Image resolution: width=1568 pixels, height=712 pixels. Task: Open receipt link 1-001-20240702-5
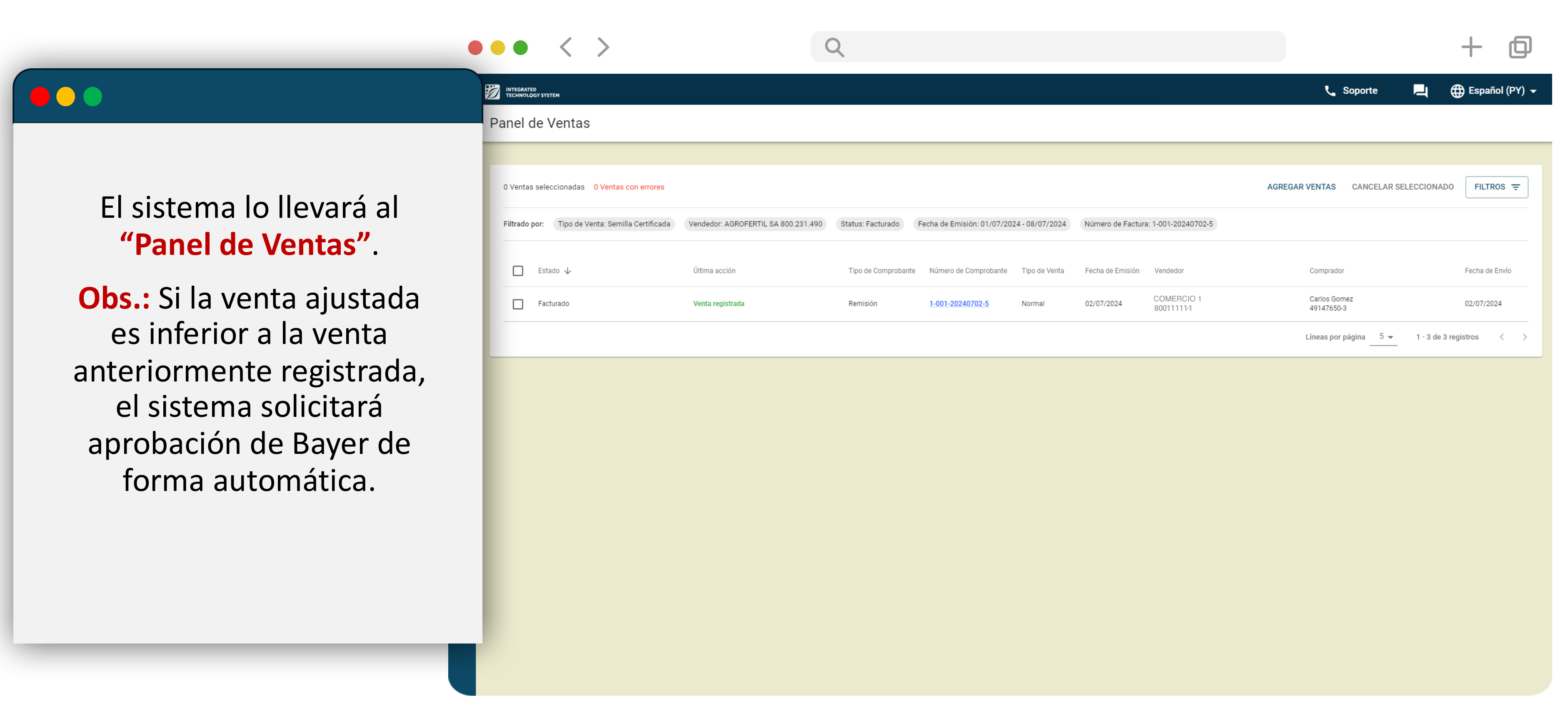click(x=959, y=304)
